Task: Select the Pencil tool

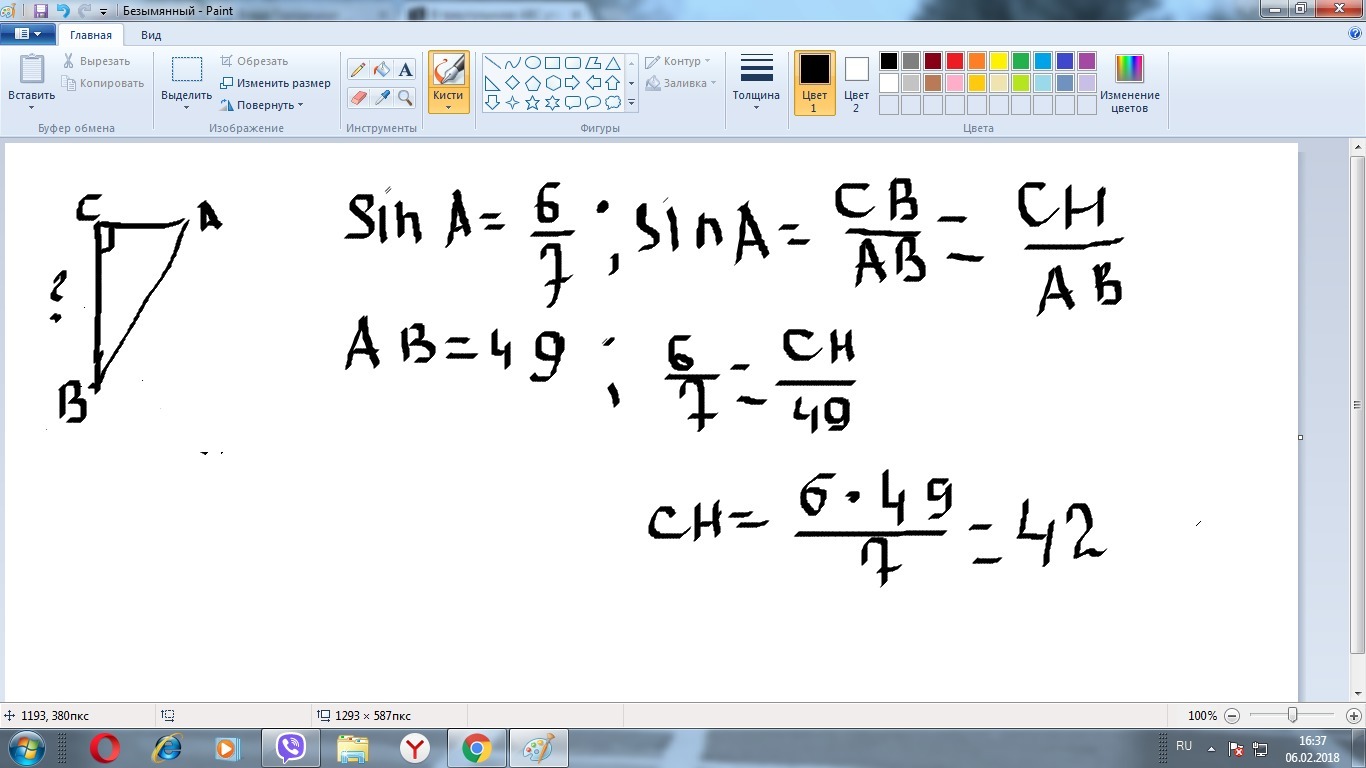Action: 357,69
